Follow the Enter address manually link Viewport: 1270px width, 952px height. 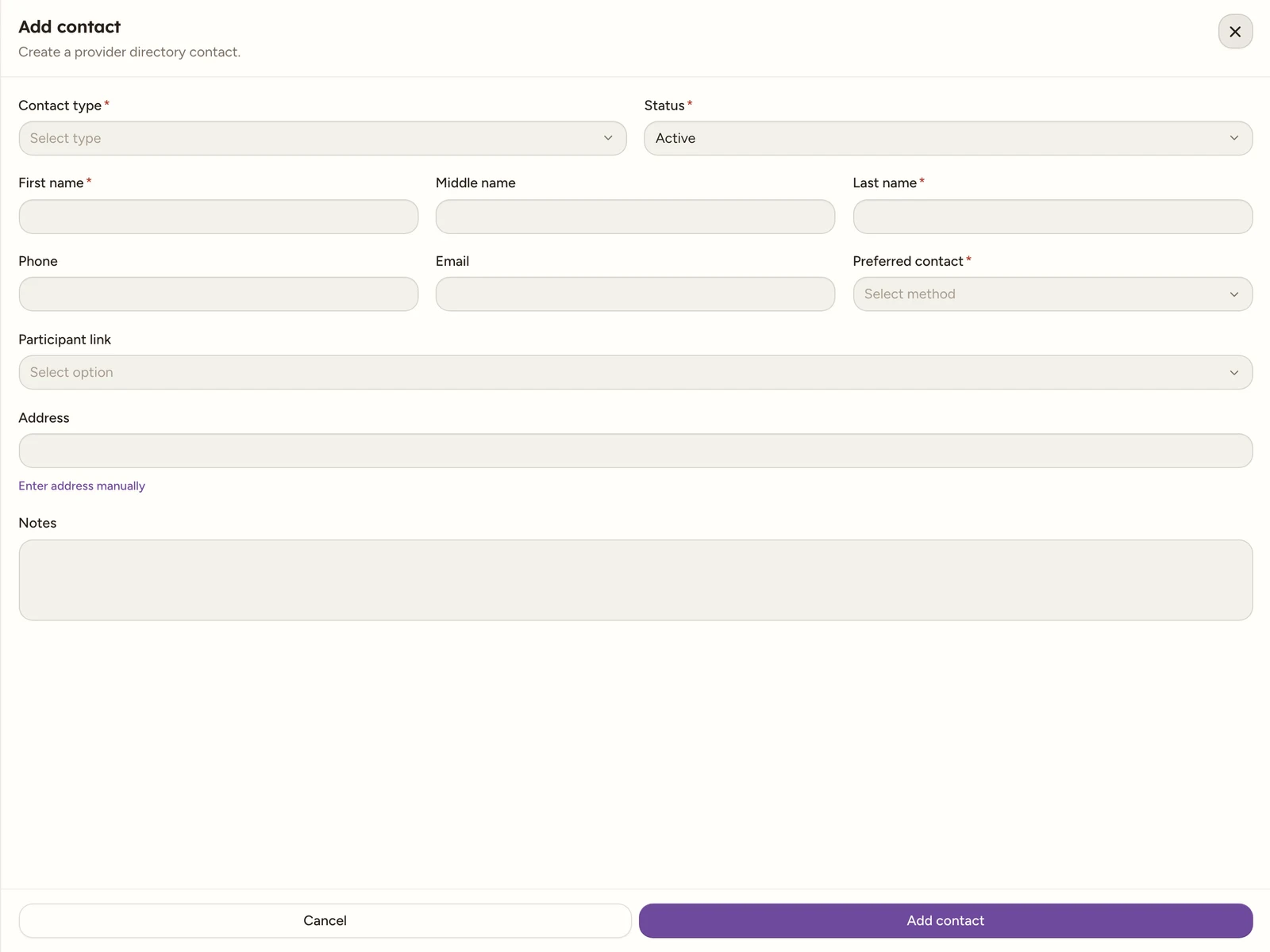(82, 486)
